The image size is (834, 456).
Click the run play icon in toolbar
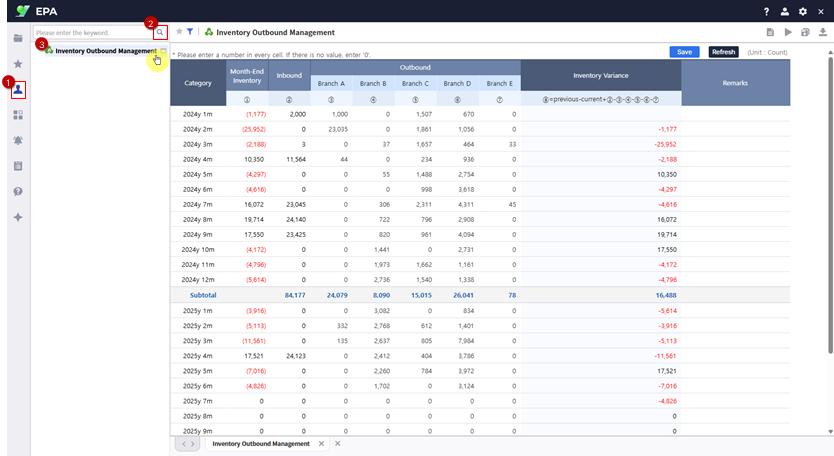coord(788,33)
